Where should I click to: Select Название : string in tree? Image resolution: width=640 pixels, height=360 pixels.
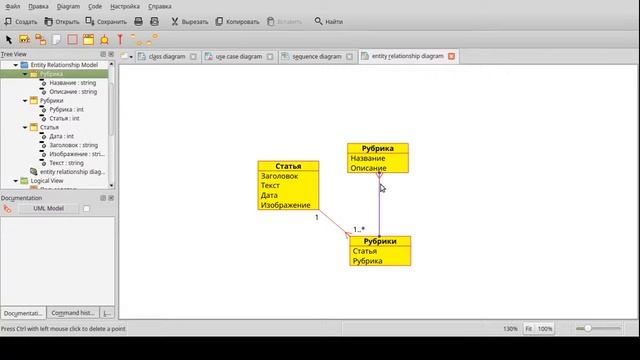(73, 83)
